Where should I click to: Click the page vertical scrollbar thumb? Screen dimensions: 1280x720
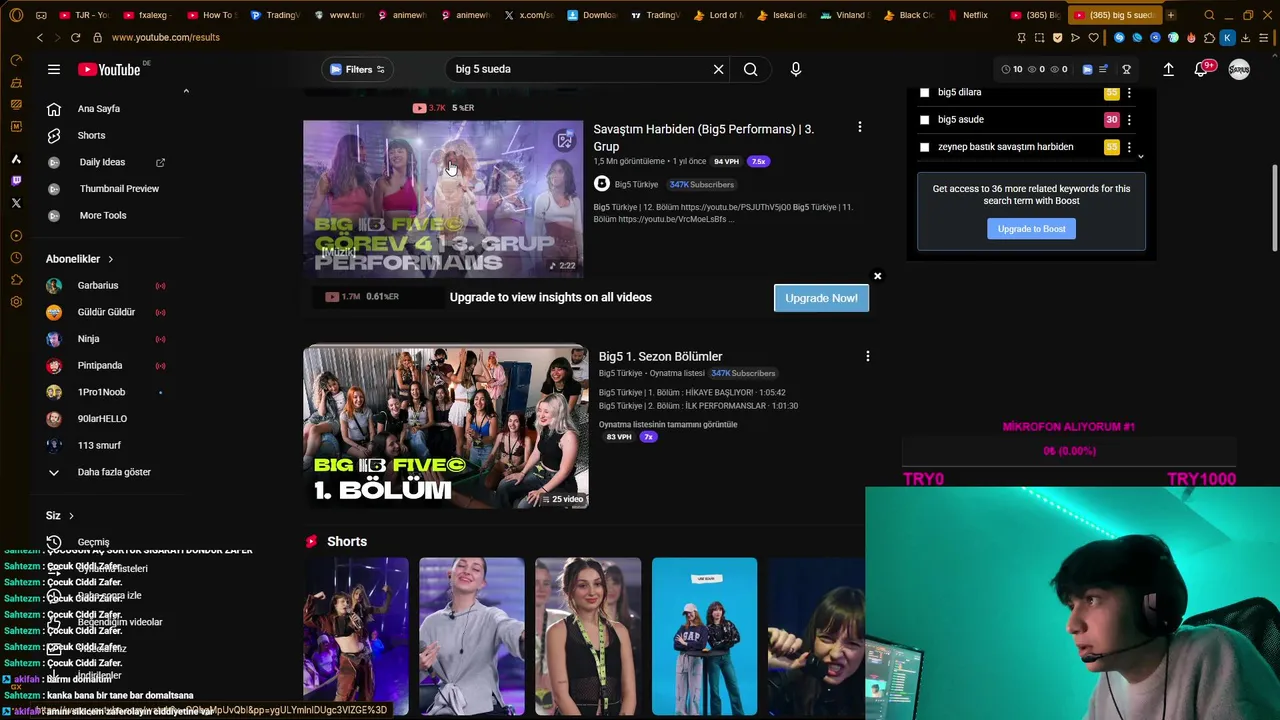point(1274,208)
